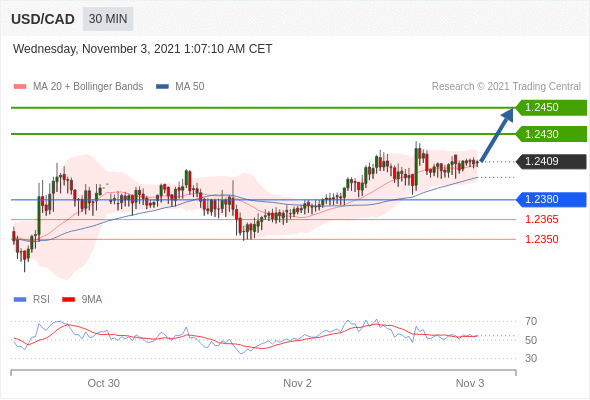The image size is (590, 400).
Task: Click the blue RSI legend swatch
Action: point(20,300)
